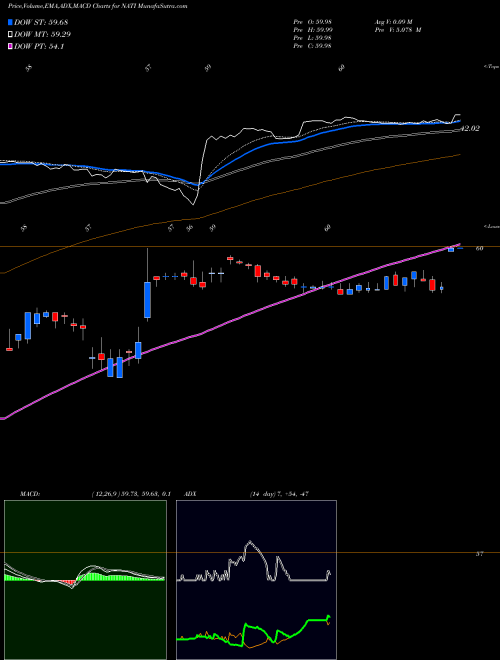
Task: Click the 'Pre L: 59.98' value
Action: (313, 38)
